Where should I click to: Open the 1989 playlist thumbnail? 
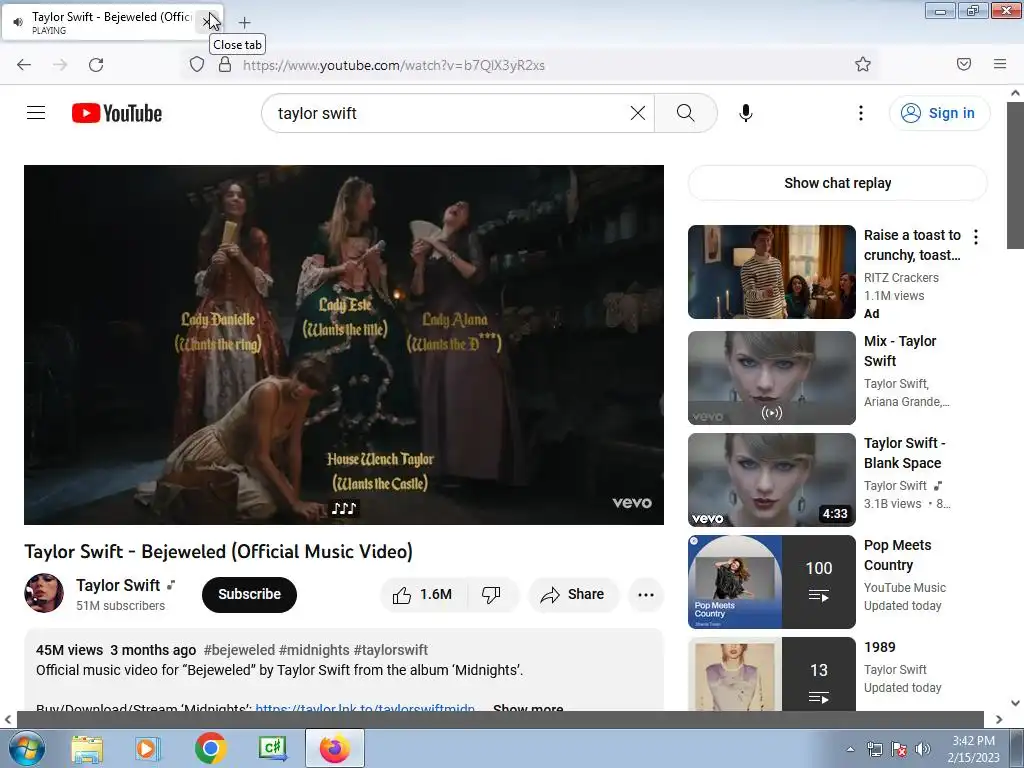click(x=771, y=674)
